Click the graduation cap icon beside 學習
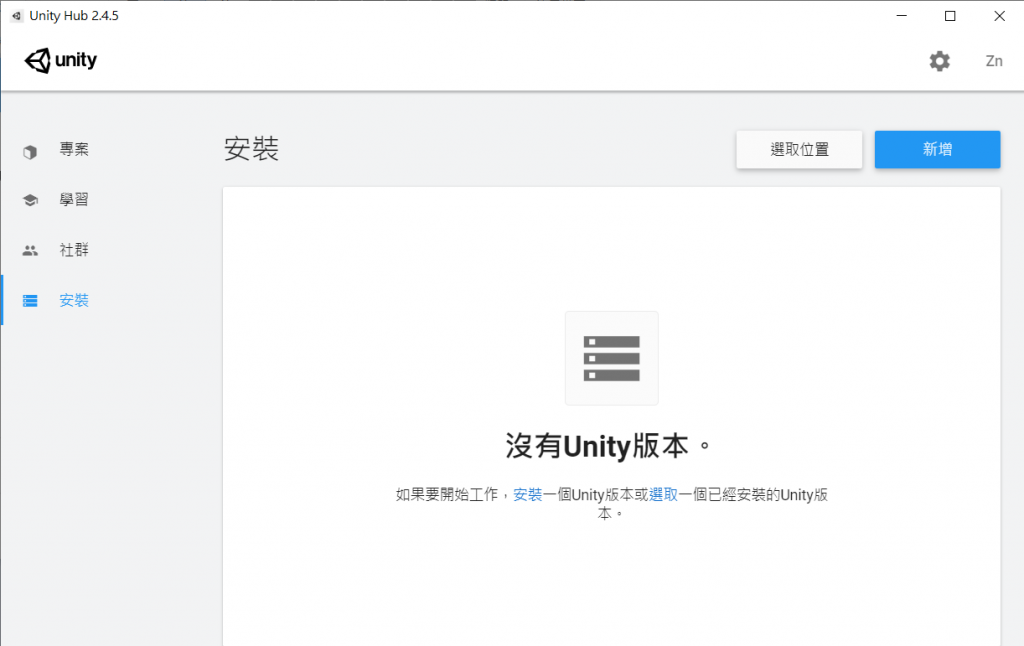 click(30, 200)
